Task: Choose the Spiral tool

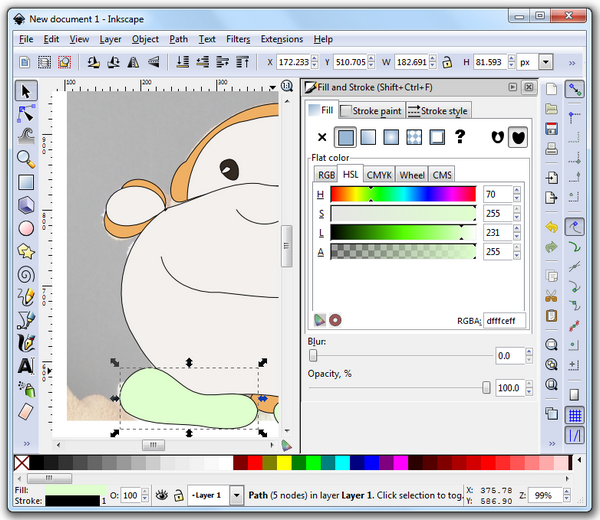Action: click(x=26, y=274)
